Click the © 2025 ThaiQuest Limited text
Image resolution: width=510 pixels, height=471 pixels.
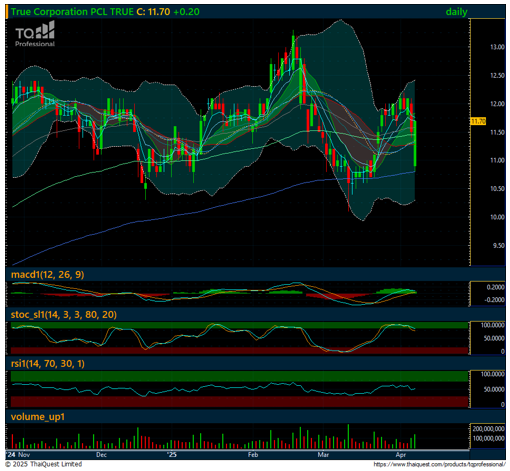pyautogui.click(x=43, y=464)
